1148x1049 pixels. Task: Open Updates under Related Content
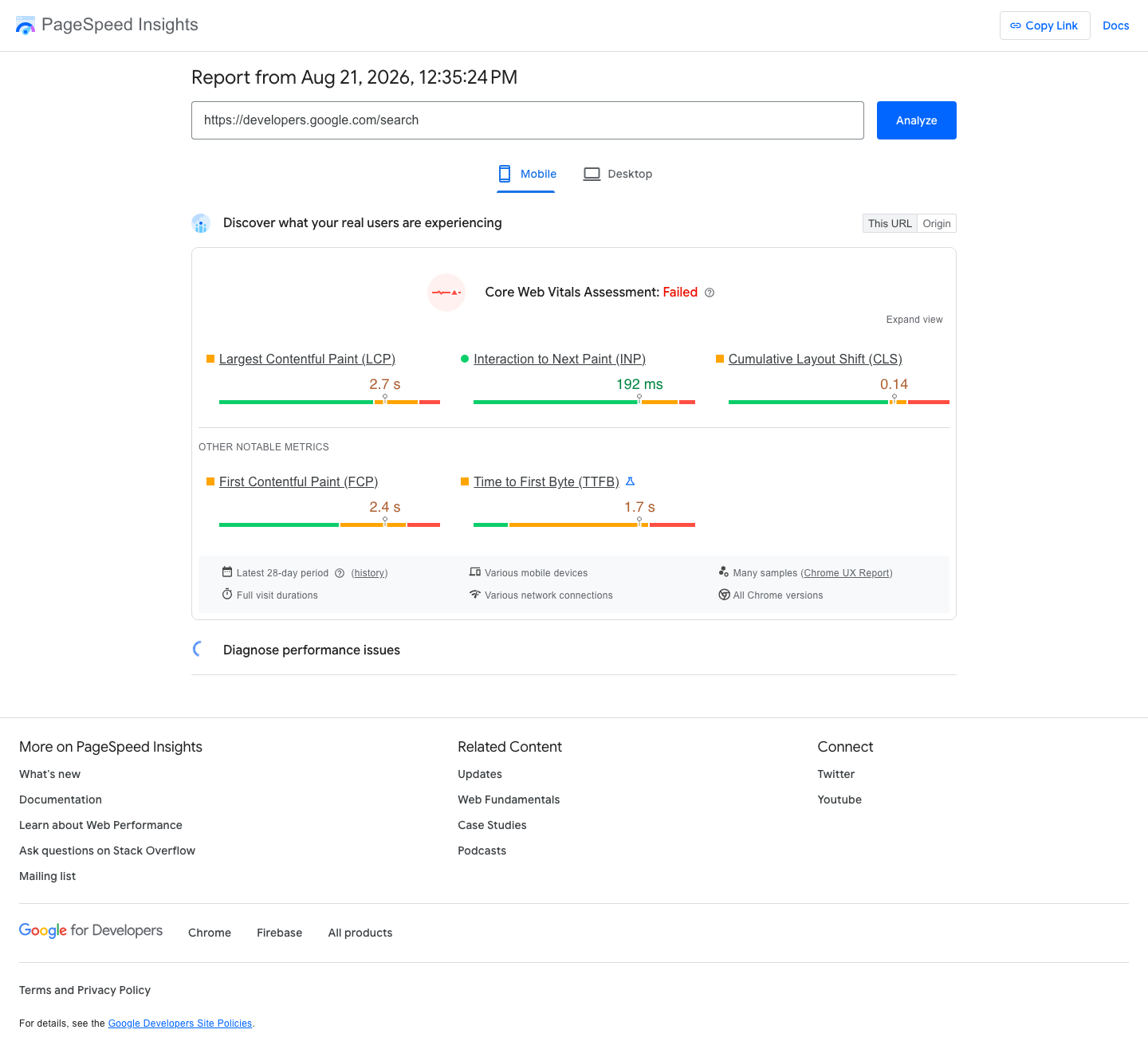(480, 774)
